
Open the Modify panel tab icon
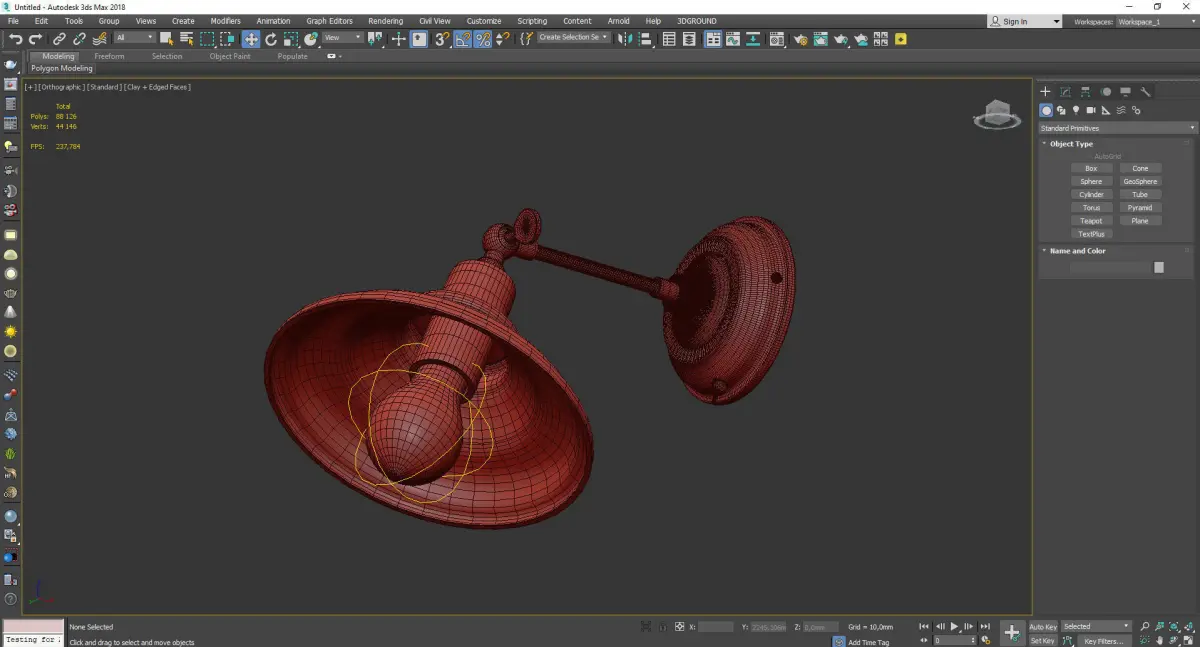tap(1065, 92)
